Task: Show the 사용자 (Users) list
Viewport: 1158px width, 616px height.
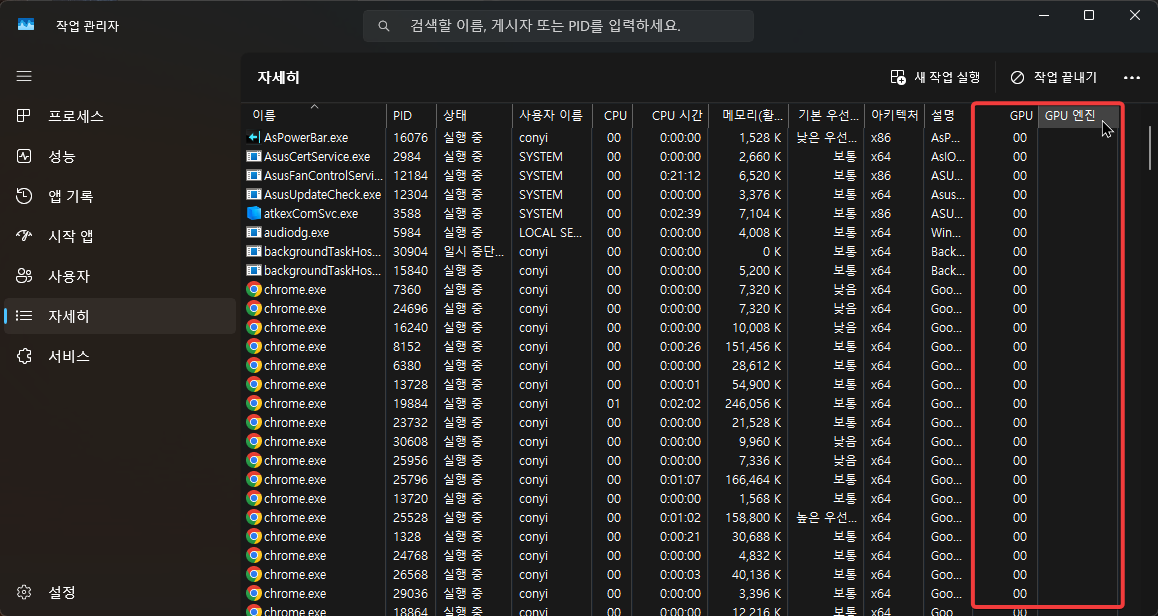Action: pyautogui.click(x=60, y=276)
